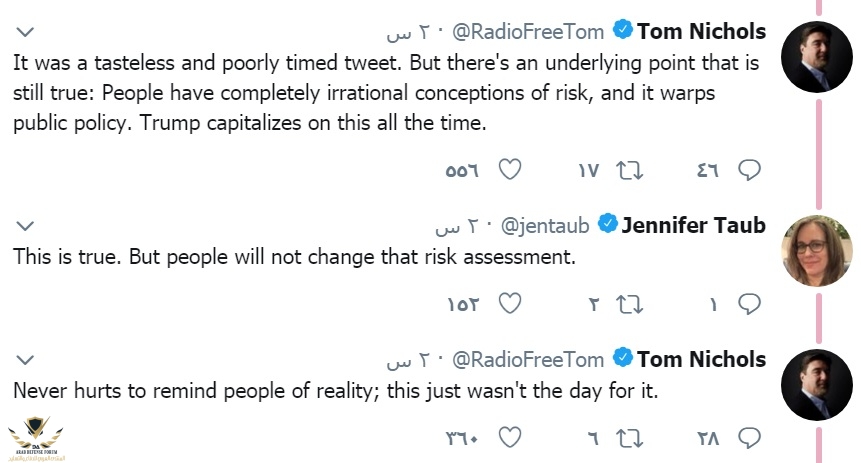Open options chevron on last Tom Nichols tweet
Viewport: 861px width, 463px height.
coord(26,359)
